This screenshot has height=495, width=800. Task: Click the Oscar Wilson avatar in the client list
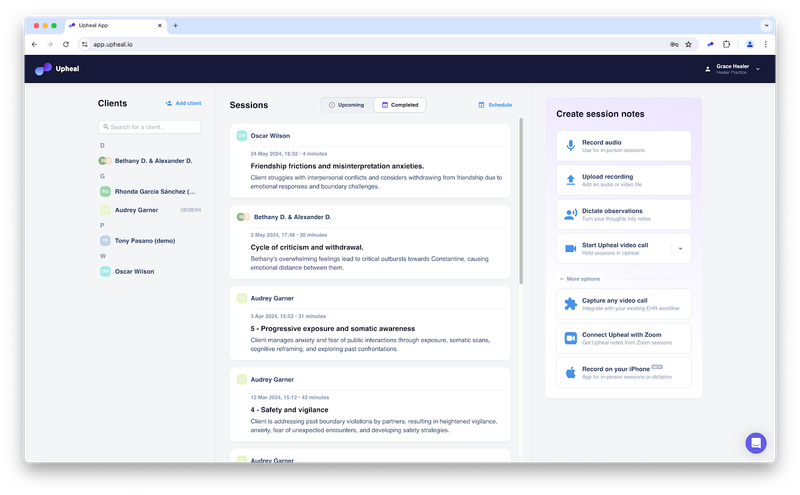[105, 271]
